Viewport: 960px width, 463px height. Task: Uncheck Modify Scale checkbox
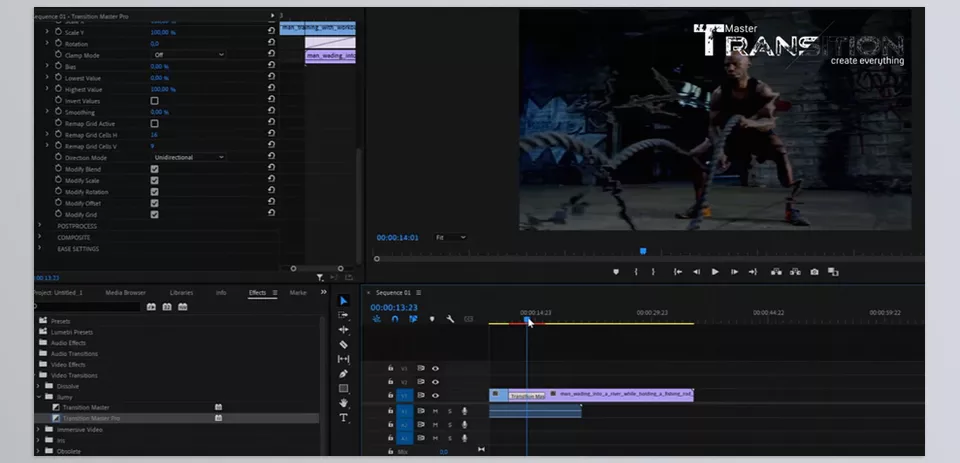(154, 181)
